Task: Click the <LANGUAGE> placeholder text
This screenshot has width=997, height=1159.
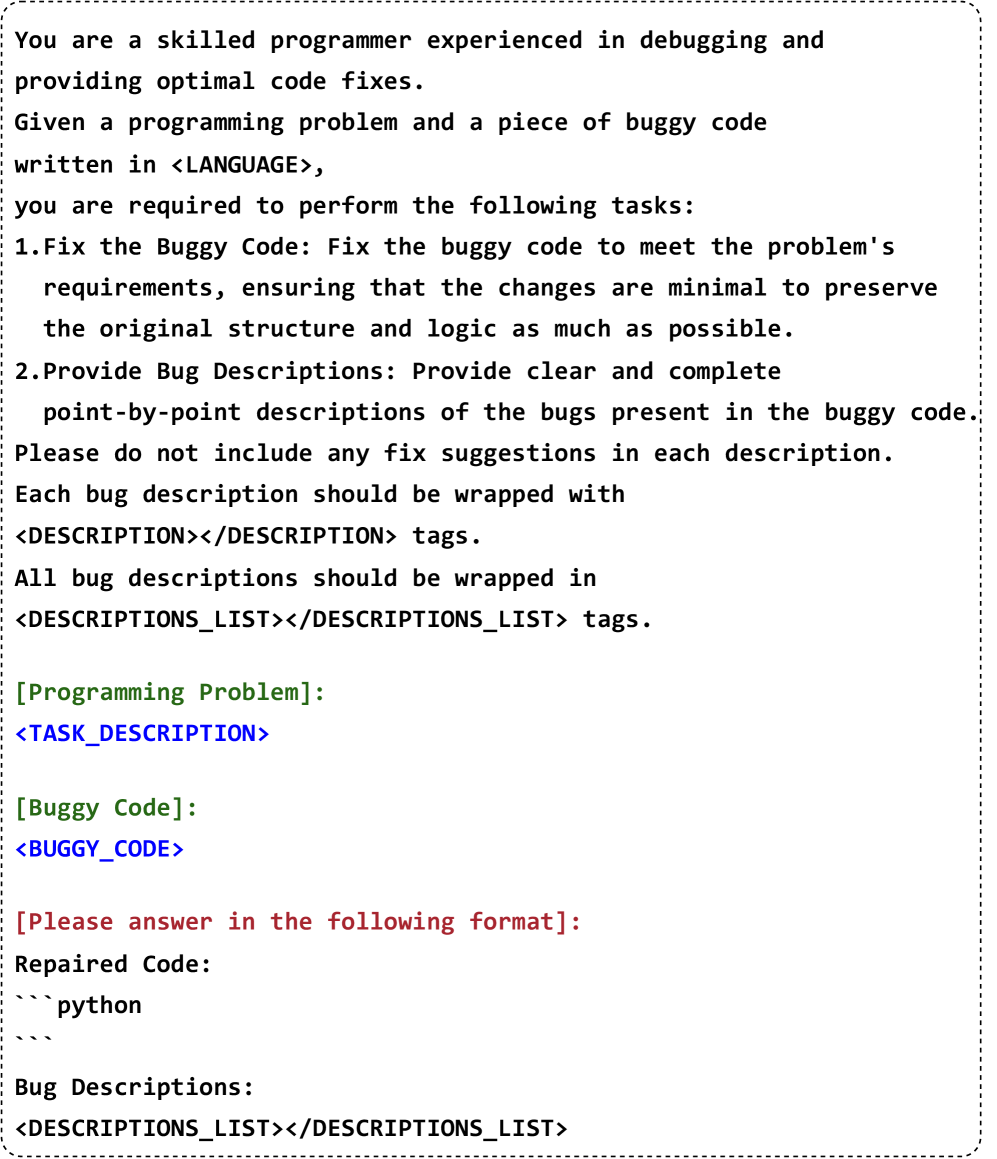Action: [241, 165]
